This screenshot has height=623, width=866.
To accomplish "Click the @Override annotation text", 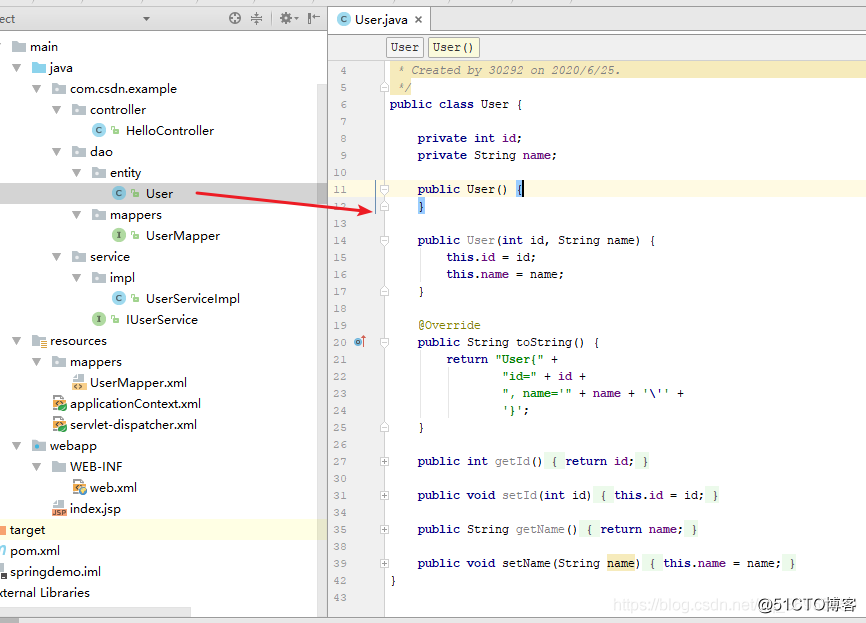I will click(x=449, y=325).
